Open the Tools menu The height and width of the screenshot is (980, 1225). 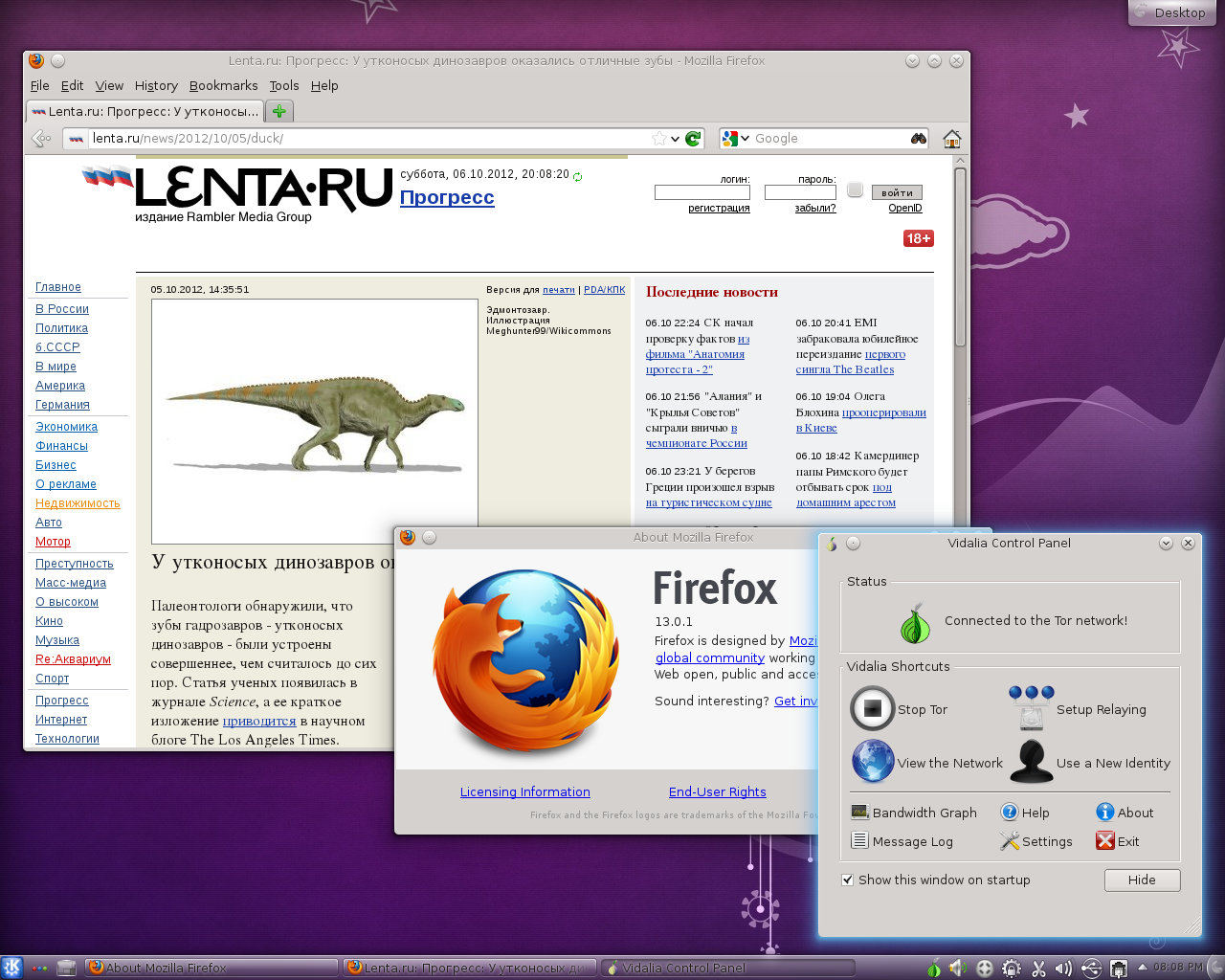pos(284,85)
